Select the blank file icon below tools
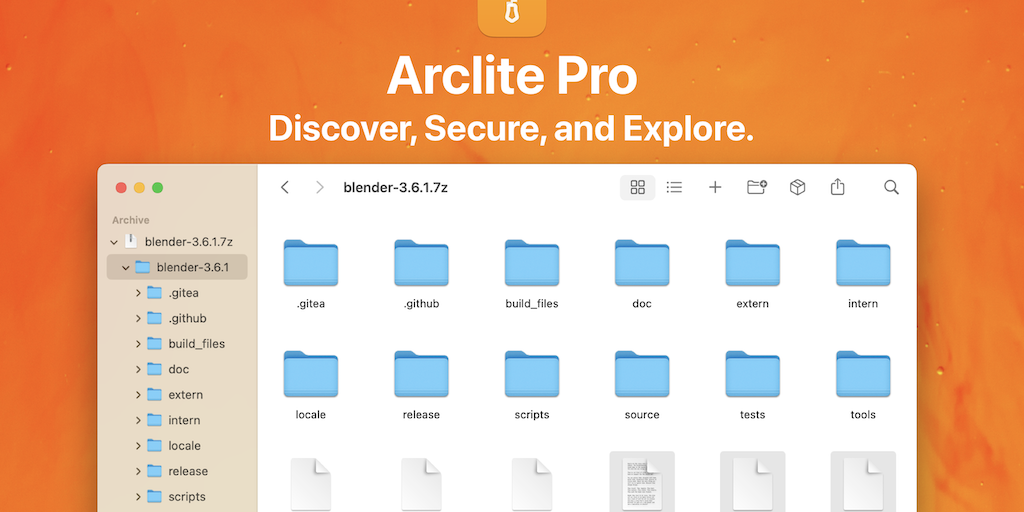1024x512 pixels. pos(863,482)
